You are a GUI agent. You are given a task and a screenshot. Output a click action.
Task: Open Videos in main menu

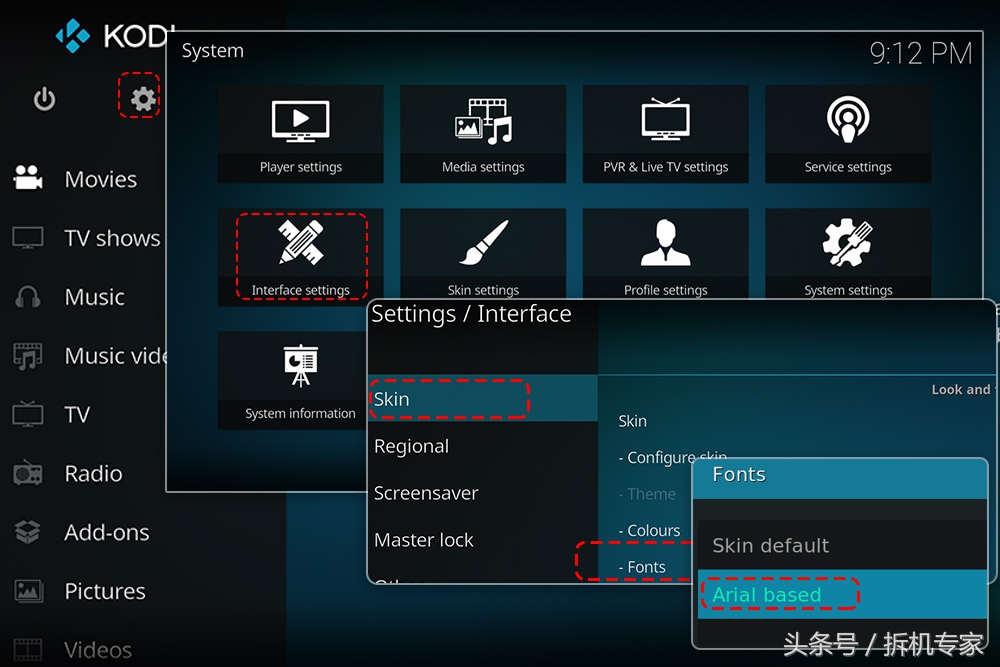click(x=98, y=650)
